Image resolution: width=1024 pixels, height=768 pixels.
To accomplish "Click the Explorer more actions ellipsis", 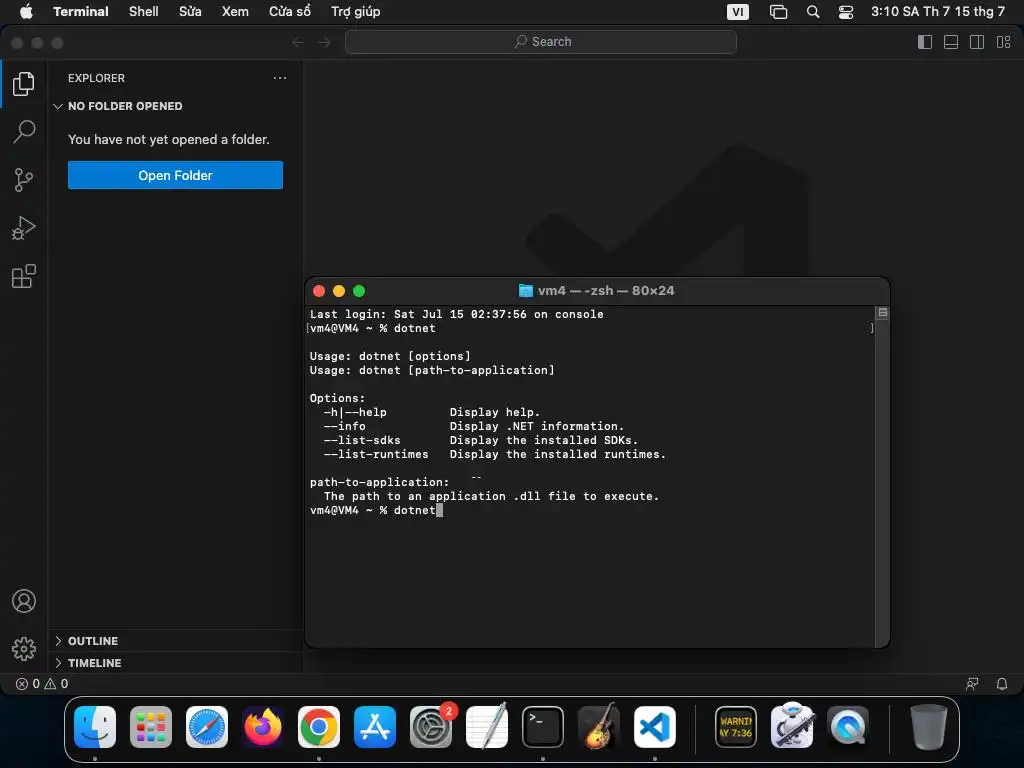I will (280, 78).
